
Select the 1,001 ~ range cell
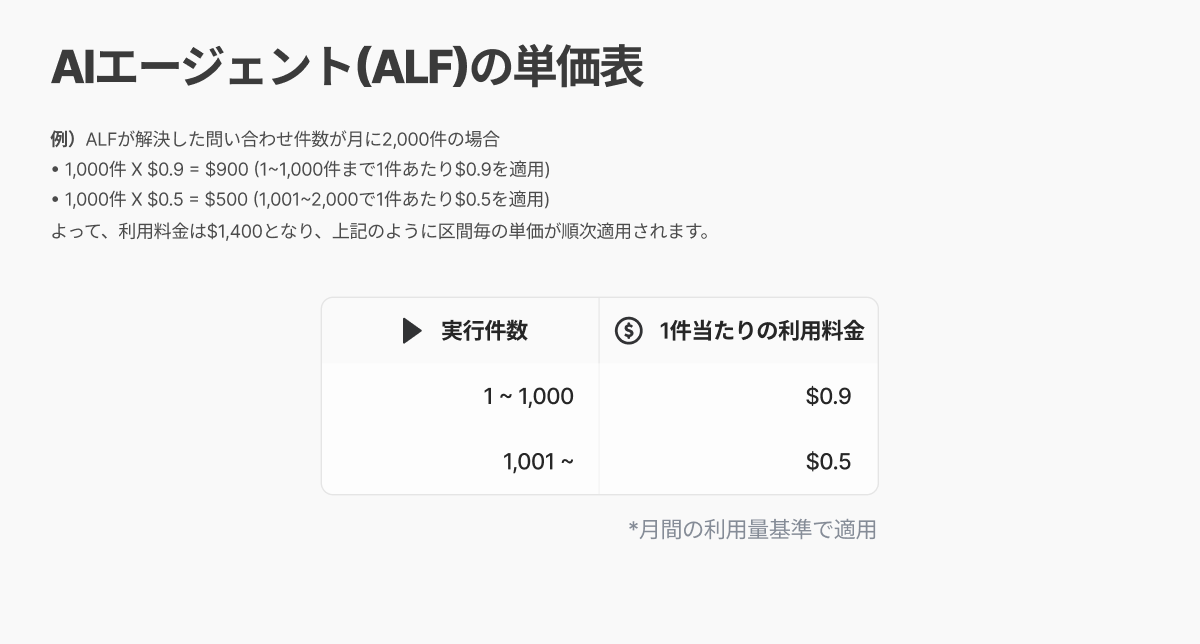point(538,462)
